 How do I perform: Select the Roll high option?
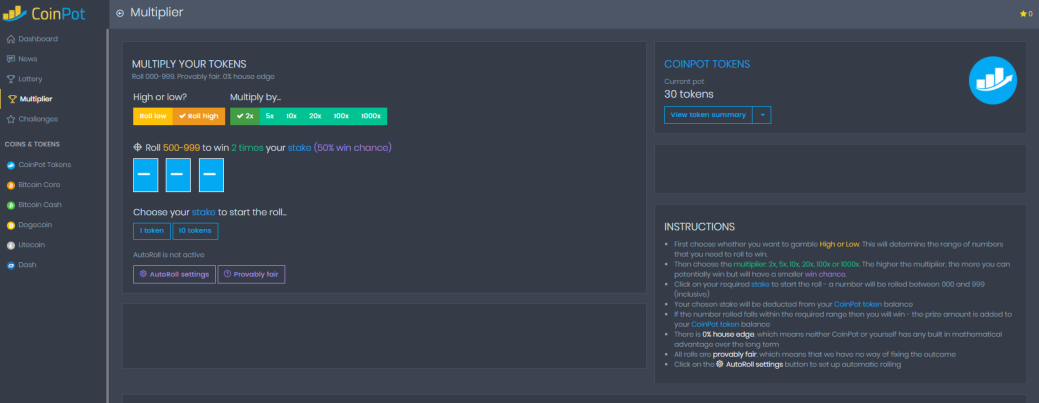tap(199, 116)
